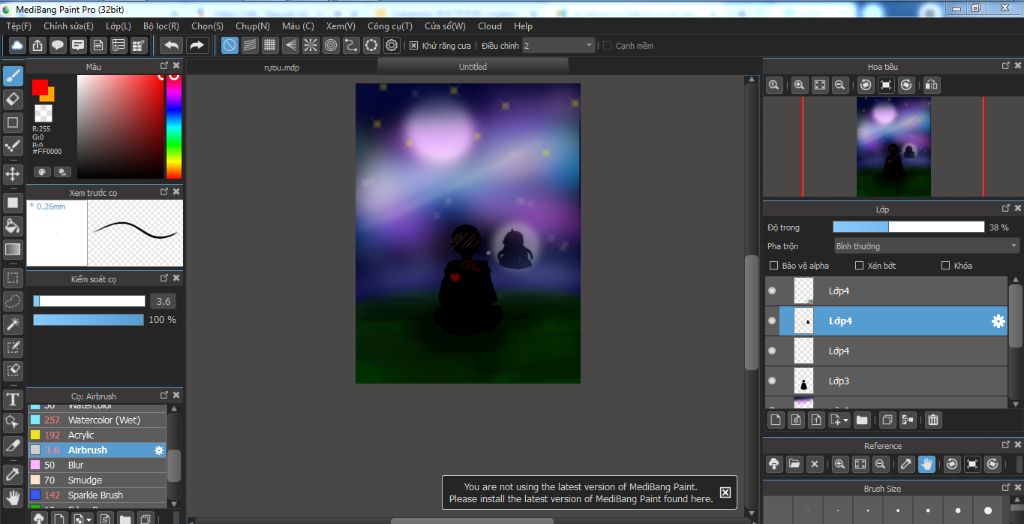The width and height of the screenshot is (1024, 524).
Task: Toggle the Khử răng cưa checkbox
Action: pos(414,46)
